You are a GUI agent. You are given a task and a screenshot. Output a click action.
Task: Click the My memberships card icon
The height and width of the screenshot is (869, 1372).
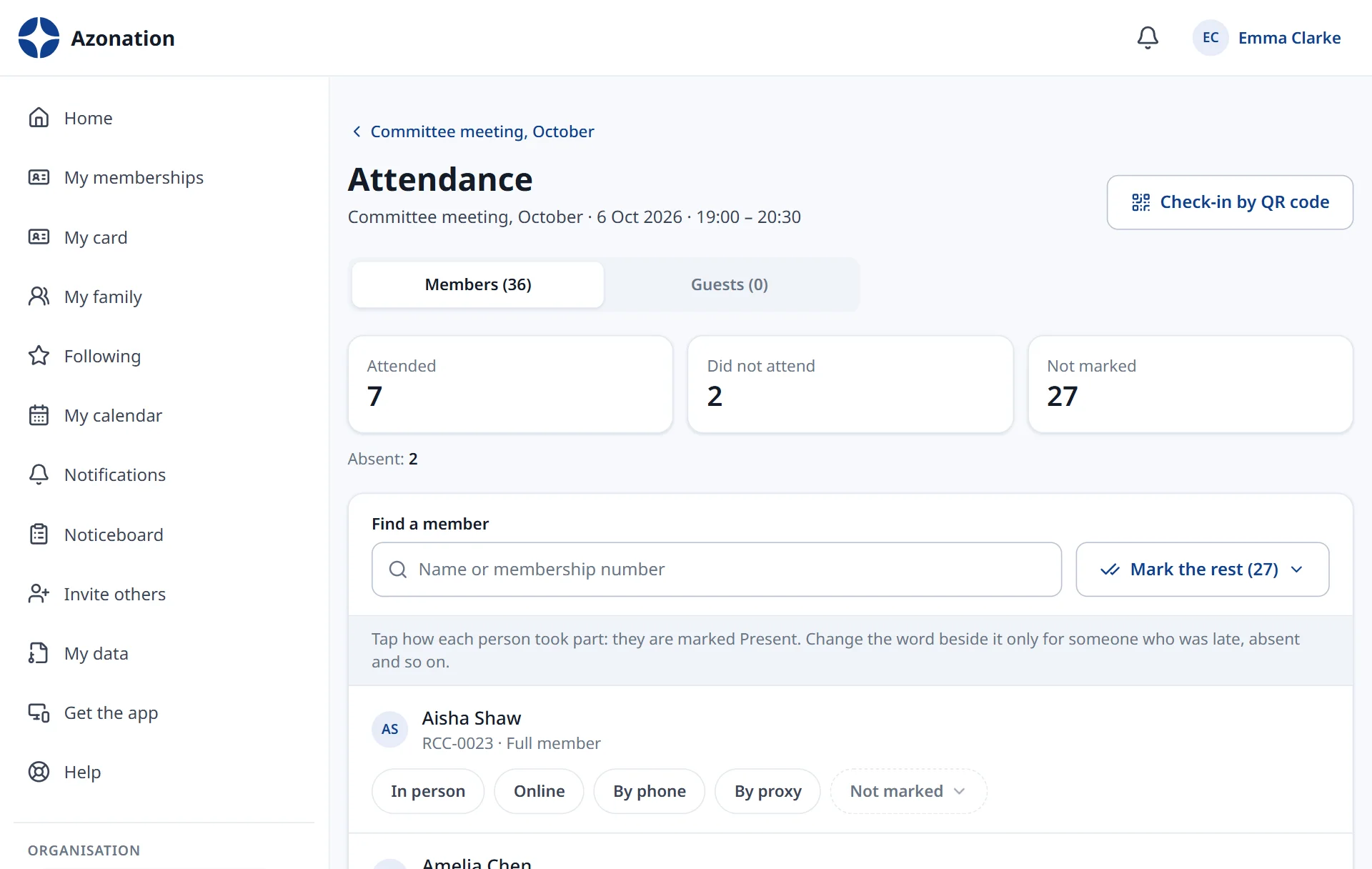point(39,177)
